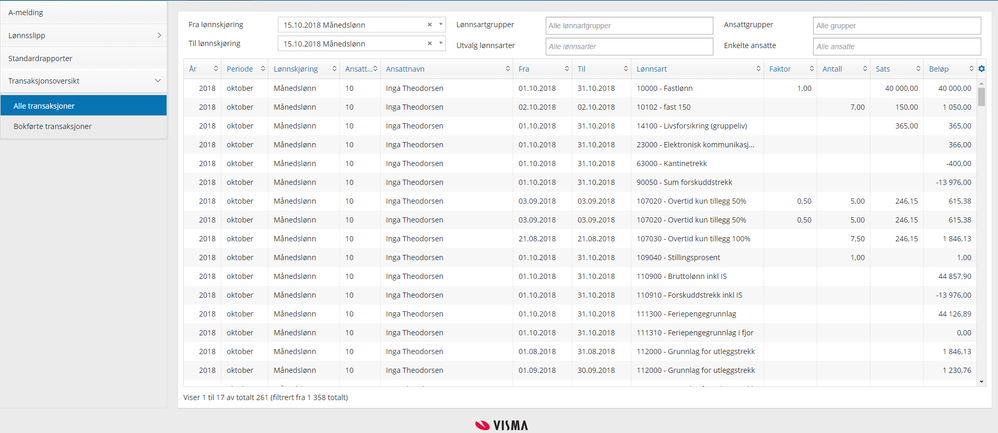
Task: Click the Ansattnavn column header label
Action: (404, 68)
